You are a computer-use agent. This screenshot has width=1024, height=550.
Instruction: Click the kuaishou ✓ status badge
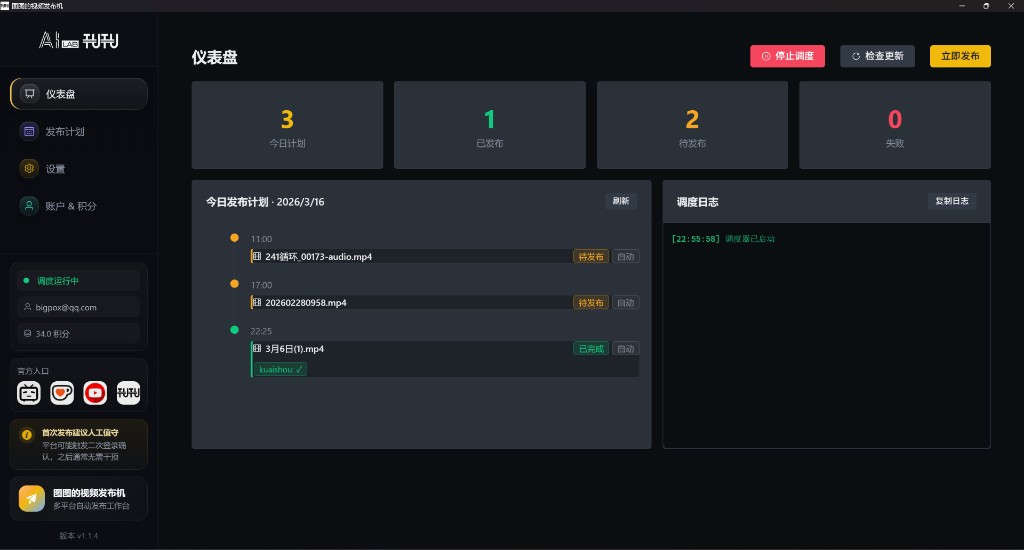[x=280, y=369]
